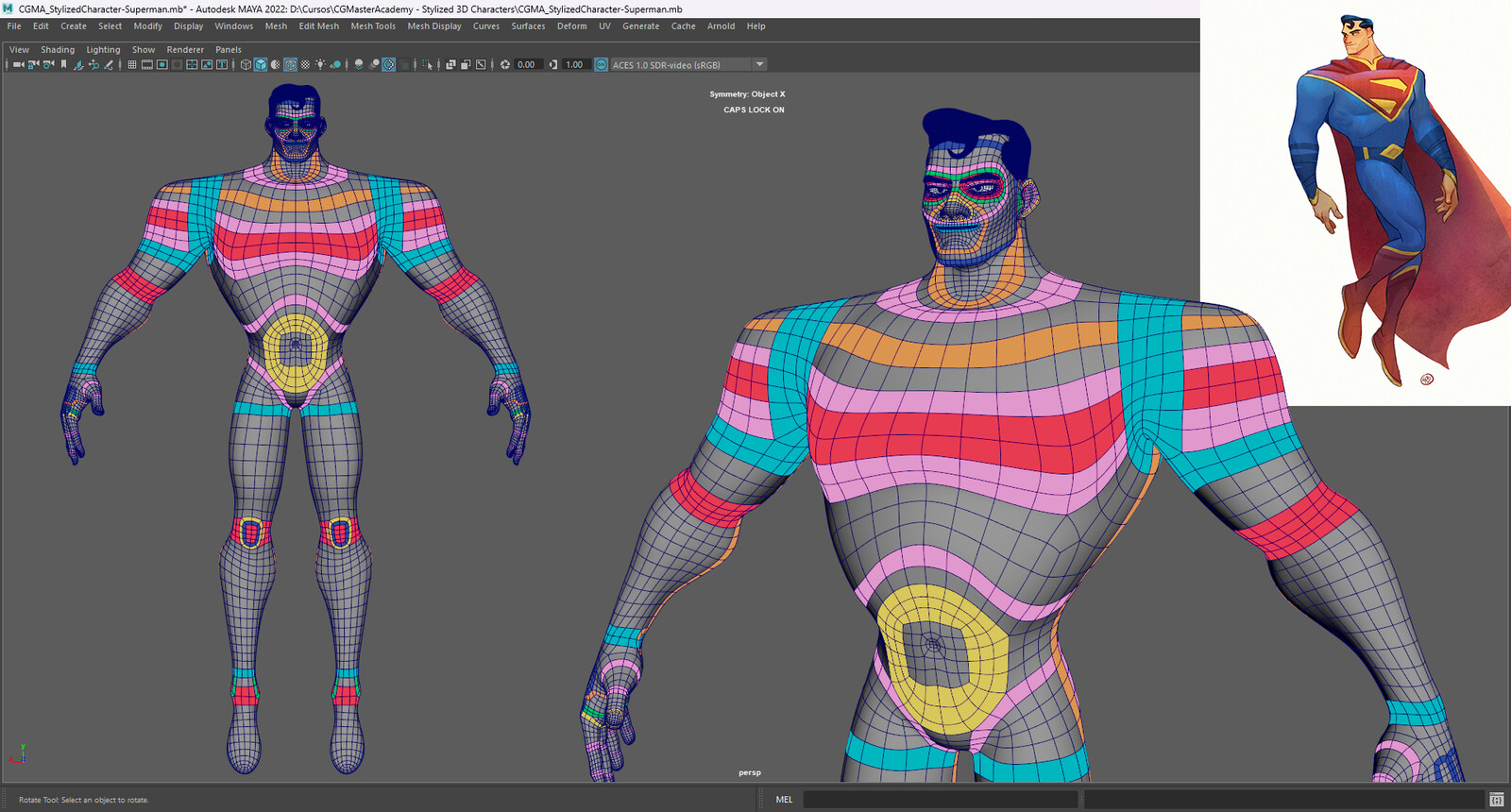
Task: Toggle the viewport Grid display
Action: pyautogui.click(x=132, y=64)
